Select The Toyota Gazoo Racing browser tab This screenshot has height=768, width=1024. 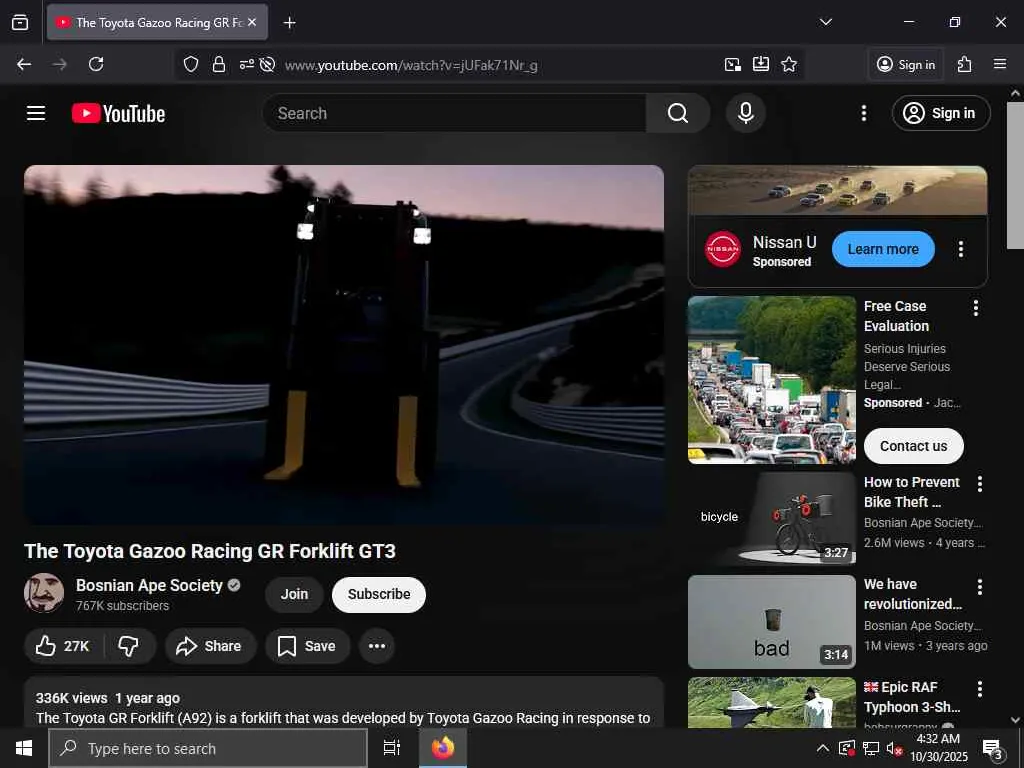coord(157,22)
